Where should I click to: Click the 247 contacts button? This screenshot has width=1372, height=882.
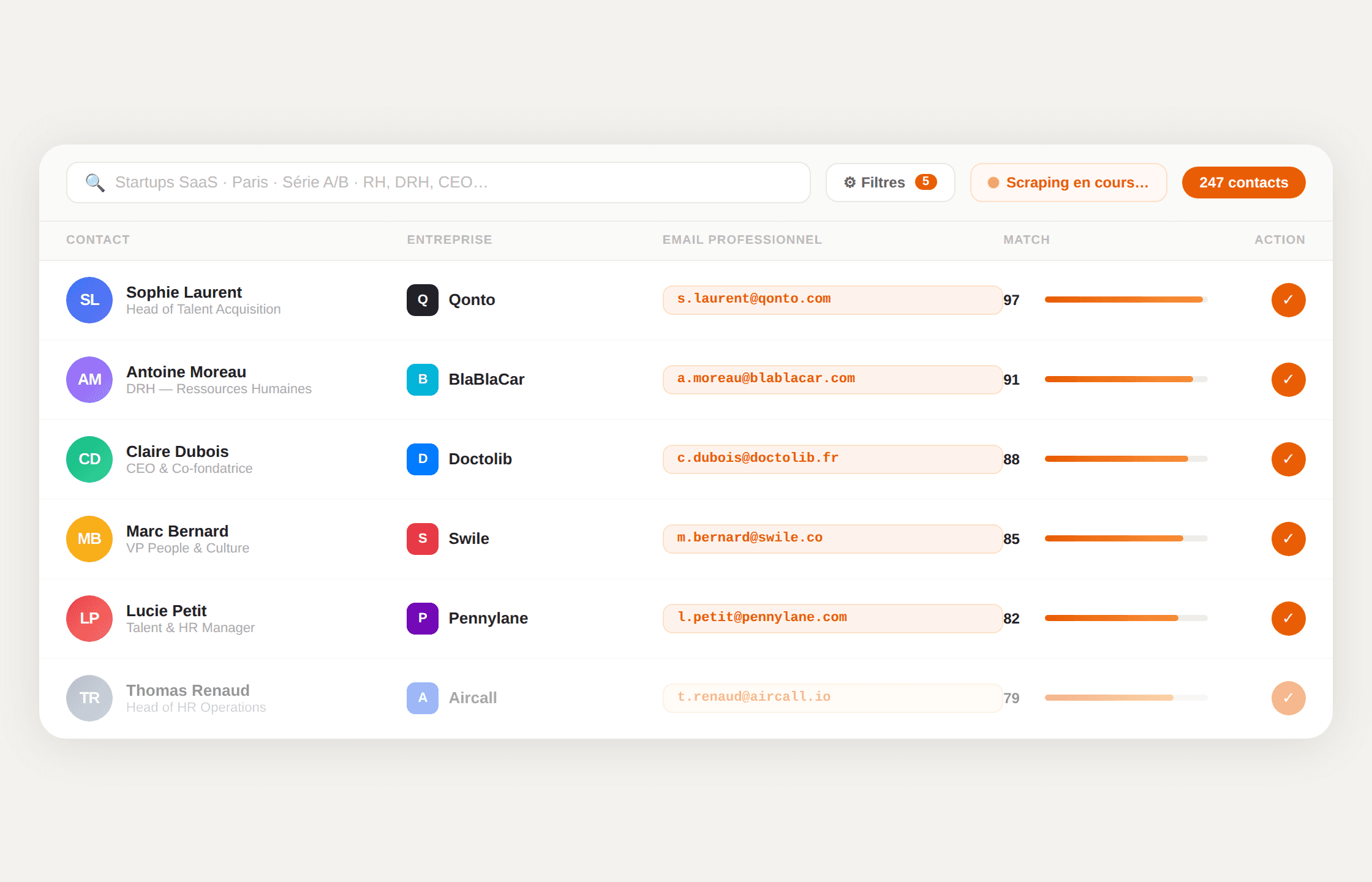click(x=1243, y=183)
